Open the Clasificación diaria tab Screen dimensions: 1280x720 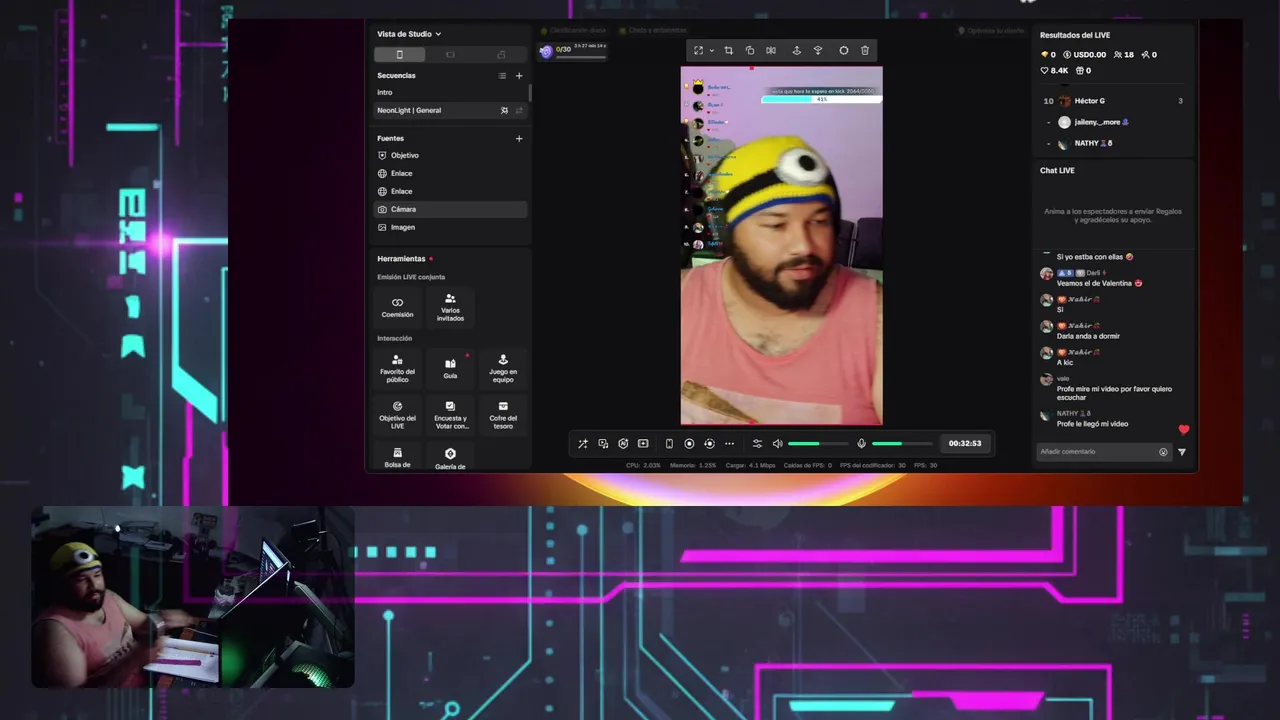(573, 31)
